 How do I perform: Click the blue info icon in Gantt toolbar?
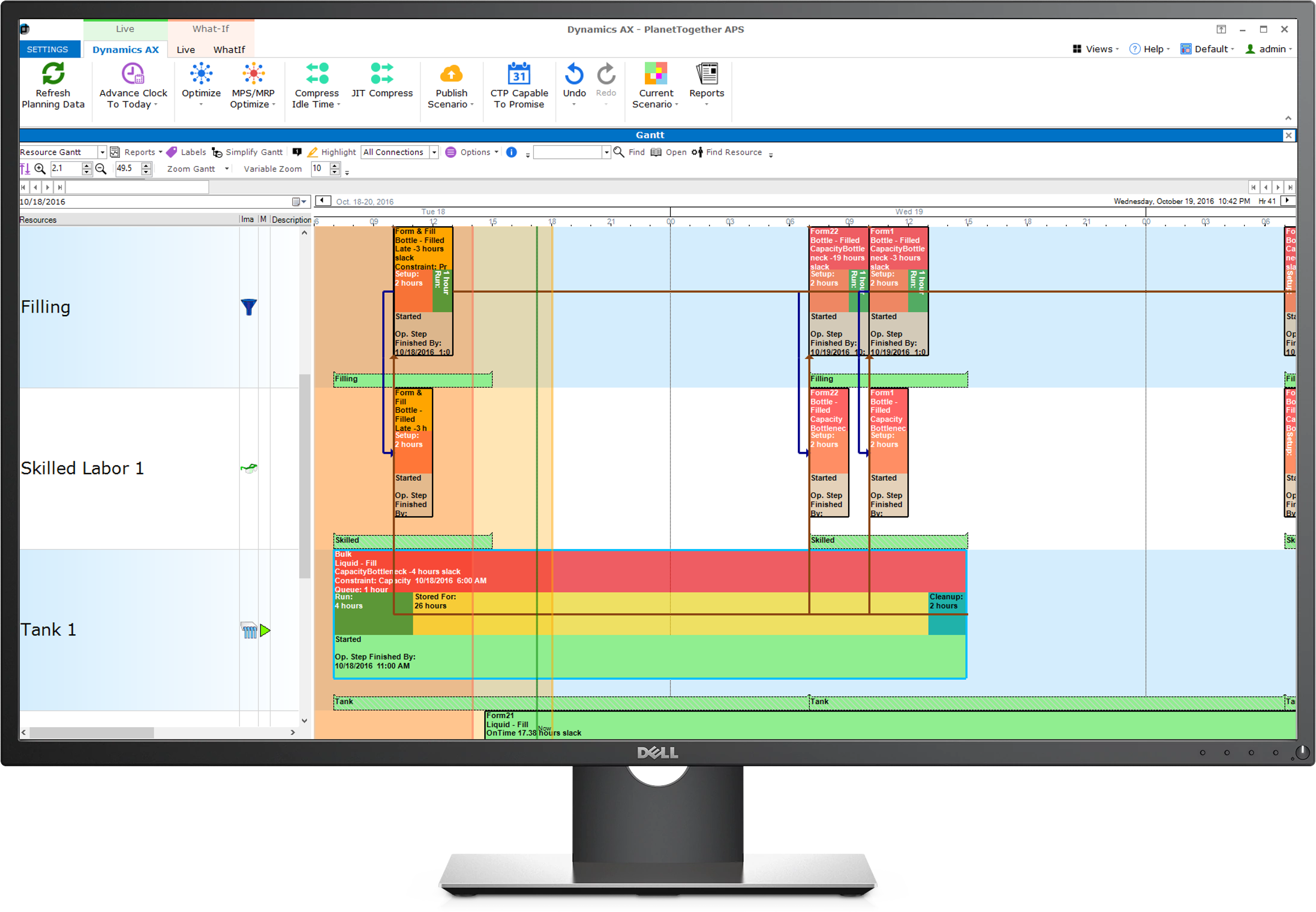point(511,152)
